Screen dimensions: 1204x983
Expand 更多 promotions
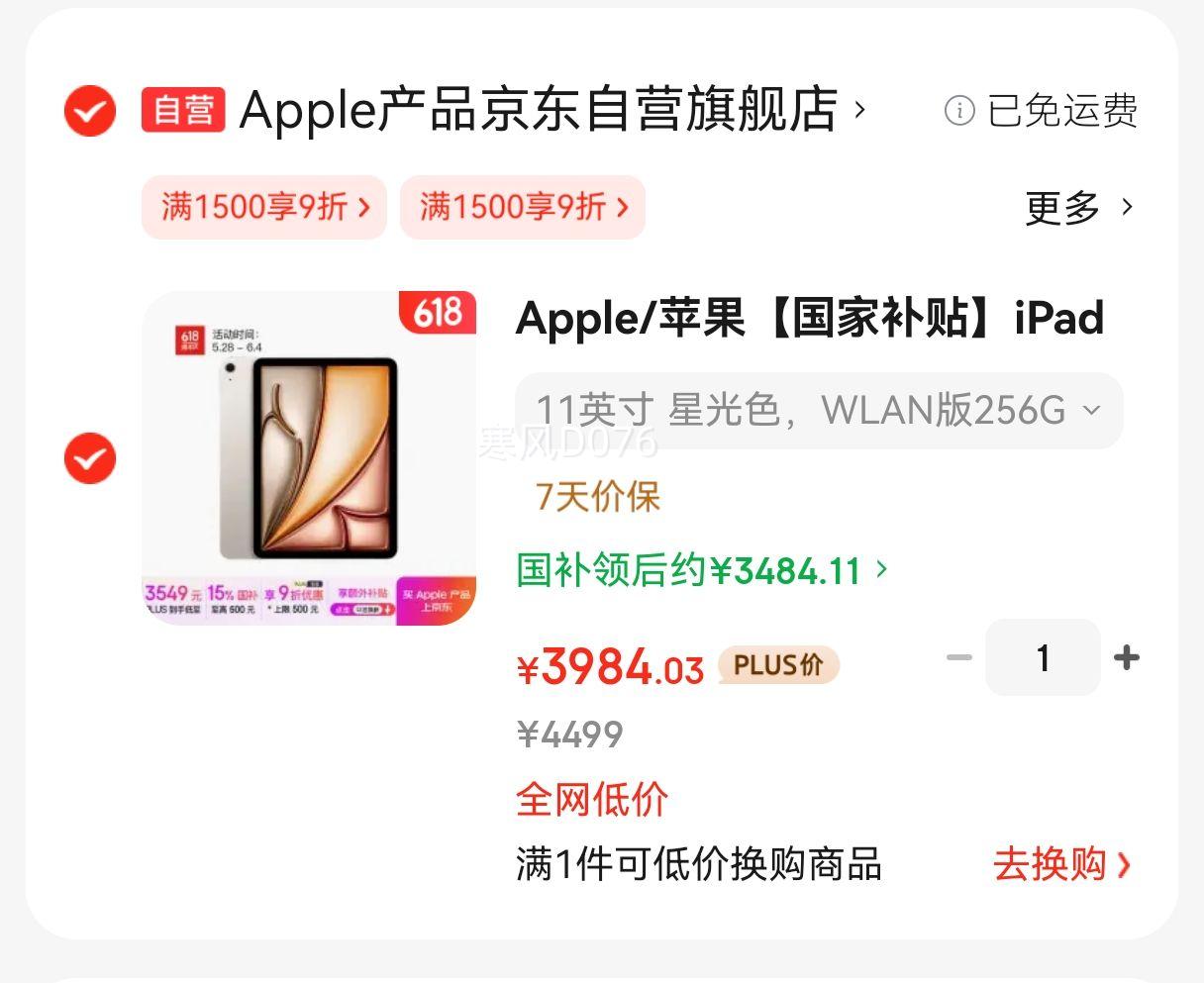pos(1079,208)
